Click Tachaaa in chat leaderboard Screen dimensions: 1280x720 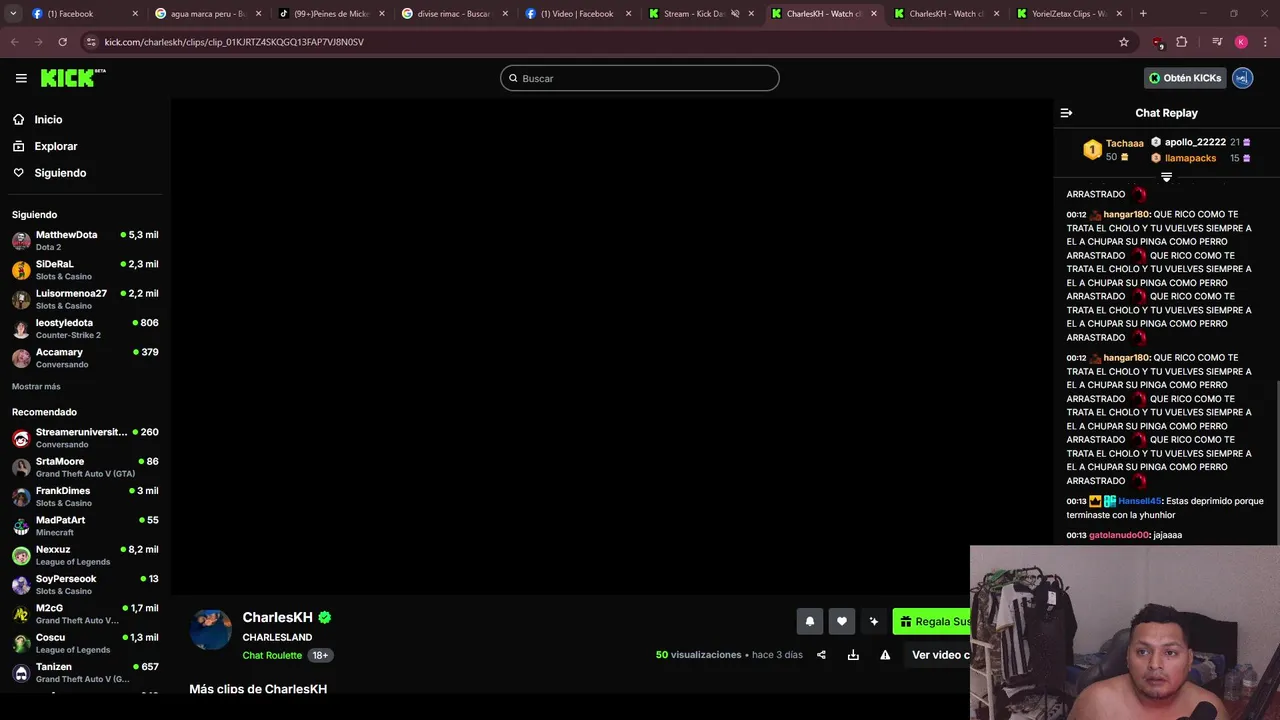(1124, 143)
